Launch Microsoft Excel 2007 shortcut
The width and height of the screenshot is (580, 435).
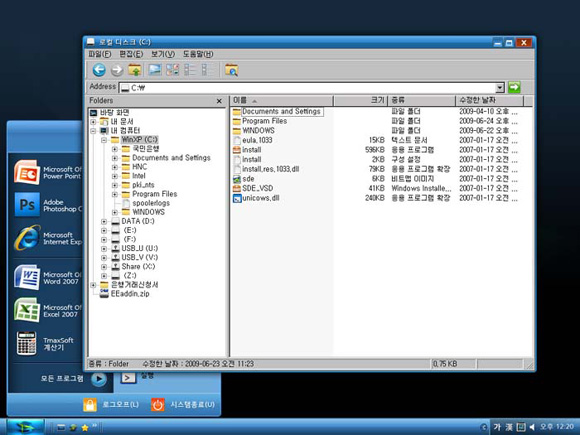[x=47, y=310]
